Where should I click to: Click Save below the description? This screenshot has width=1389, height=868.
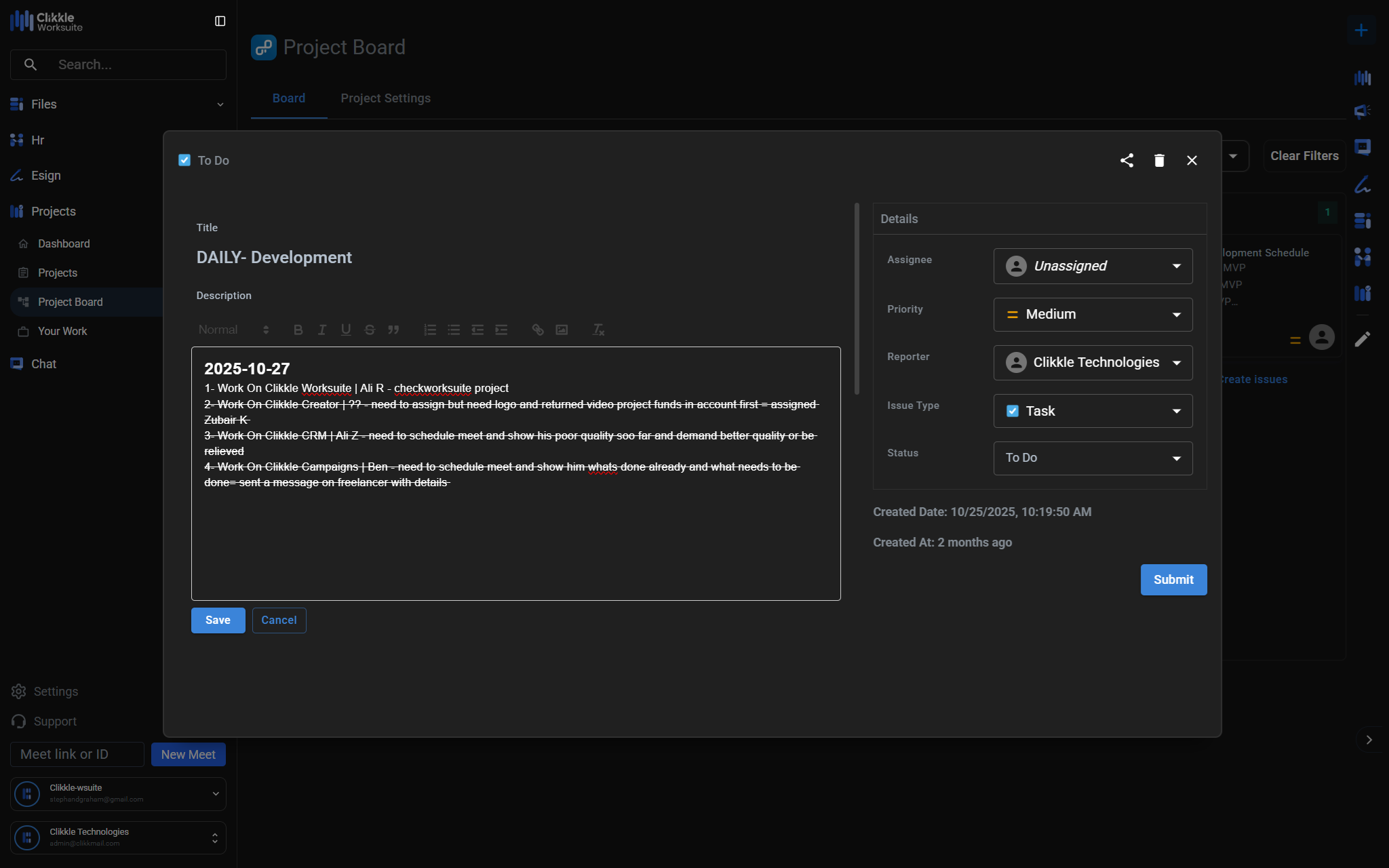coord(218,620)
